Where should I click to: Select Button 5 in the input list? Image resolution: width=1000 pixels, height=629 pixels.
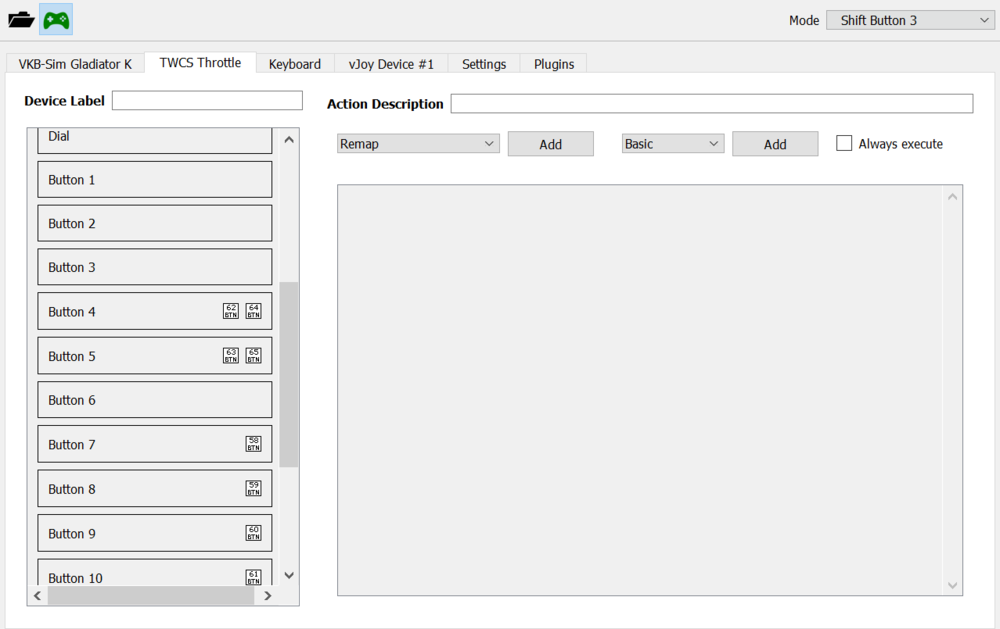pyautogui.click(x=155, y=356)
